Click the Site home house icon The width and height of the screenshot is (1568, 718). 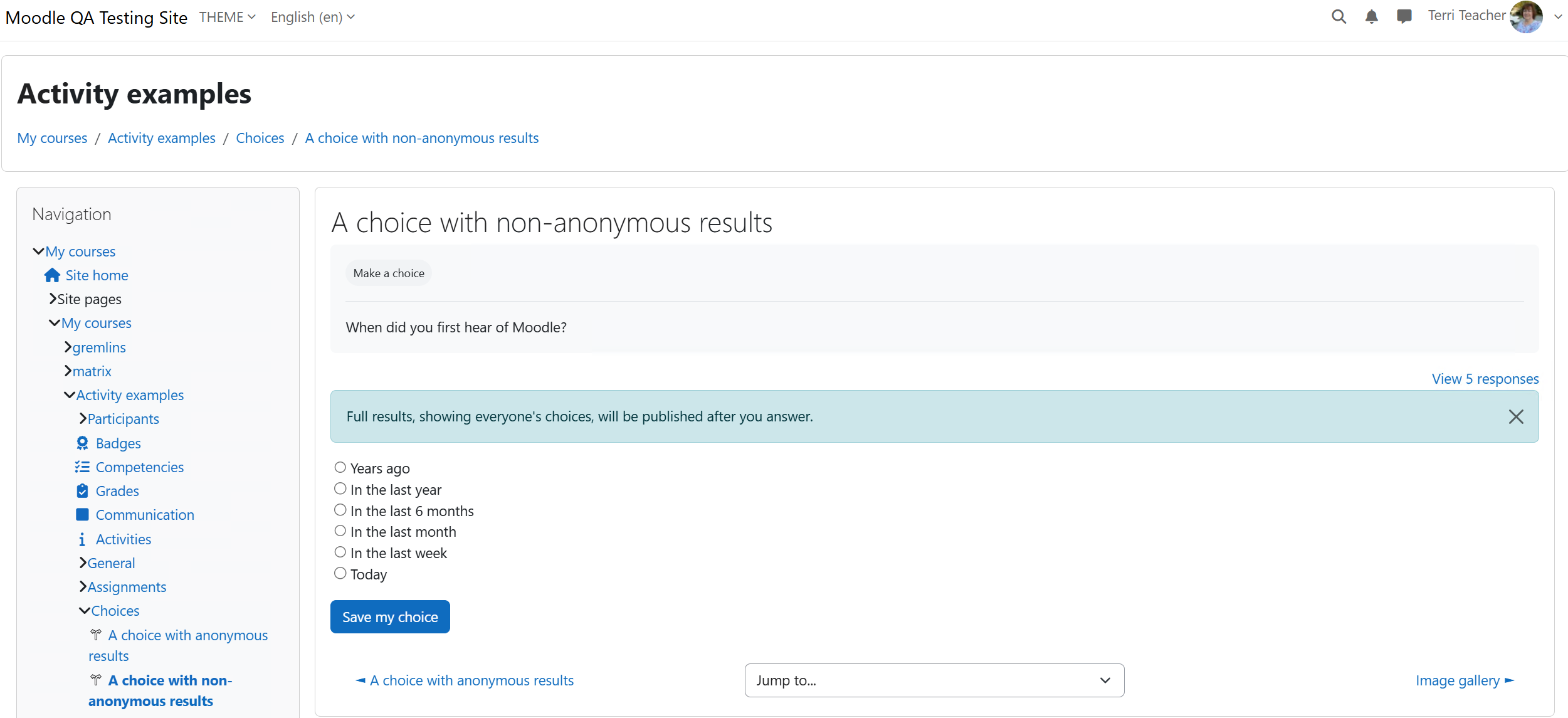click(52, 275)
